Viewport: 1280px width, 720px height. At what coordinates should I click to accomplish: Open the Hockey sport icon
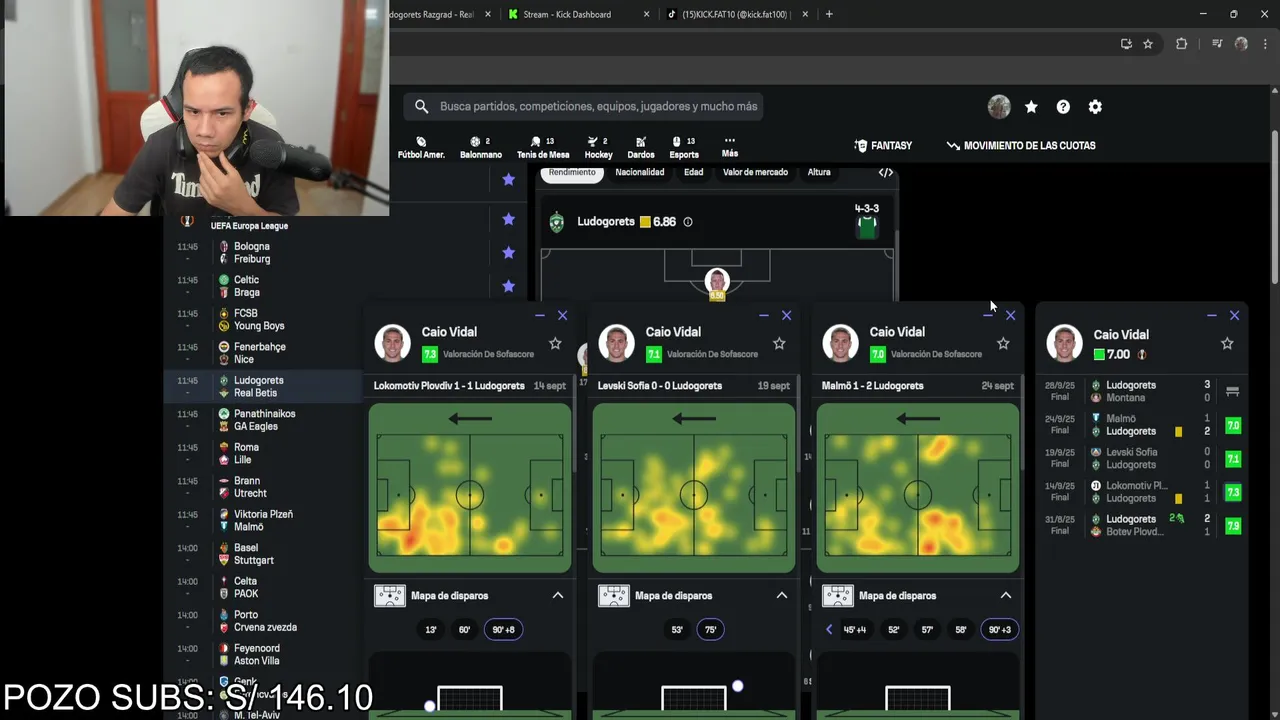[598, 147]
